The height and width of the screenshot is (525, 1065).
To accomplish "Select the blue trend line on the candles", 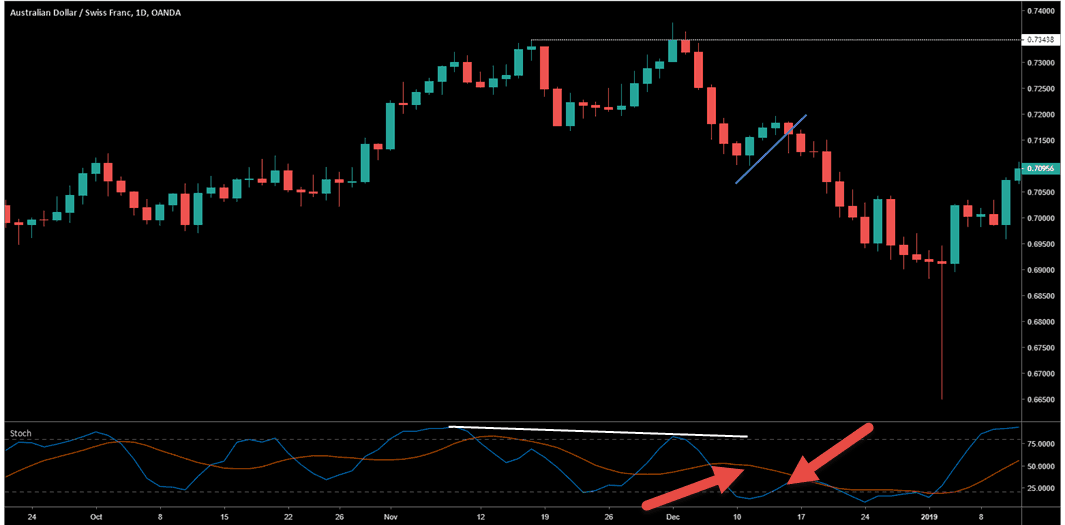I will (x=771, y=149).
